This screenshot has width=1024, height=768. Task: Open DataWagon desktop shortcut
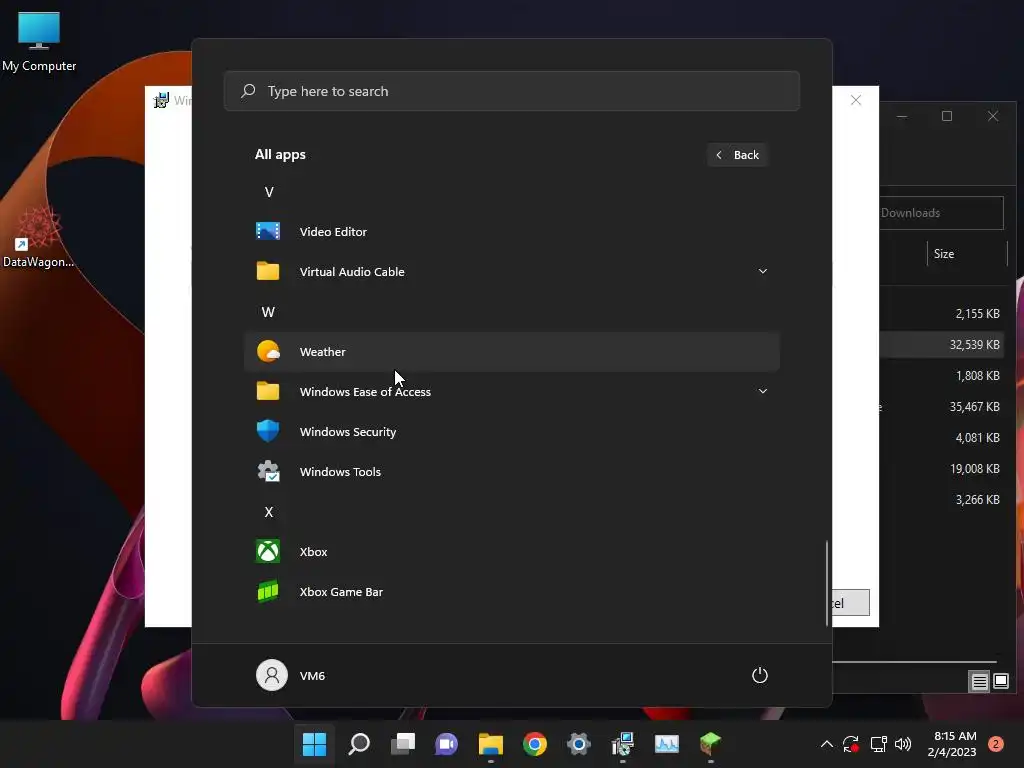[39, 236]
